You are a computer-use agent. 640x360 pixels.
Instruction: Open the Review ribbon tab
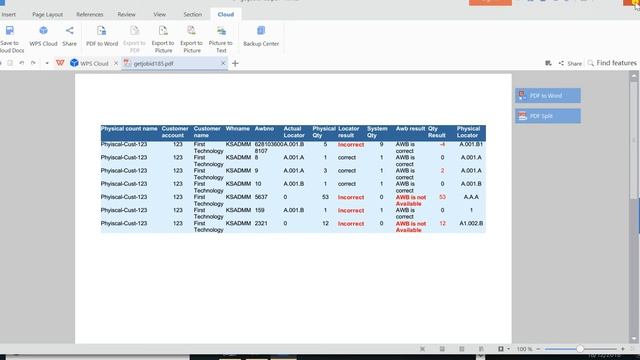(x=127, y=14)
